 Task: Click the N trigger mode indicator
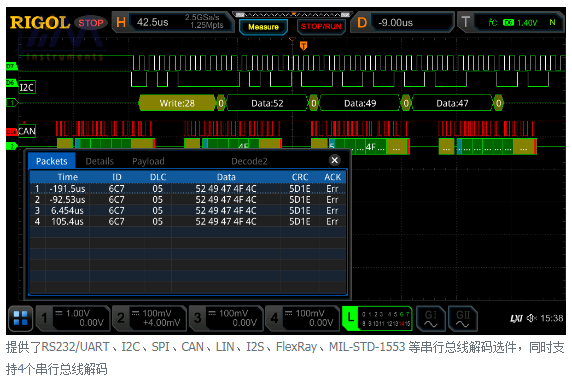click(552, 23)
